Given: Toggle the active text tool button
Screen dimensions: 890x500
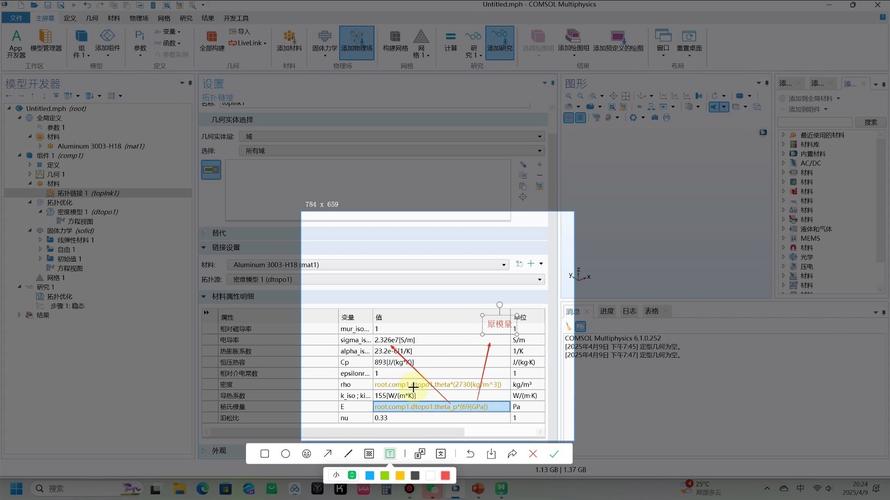Looking at the screenshot, I should 390,454.
